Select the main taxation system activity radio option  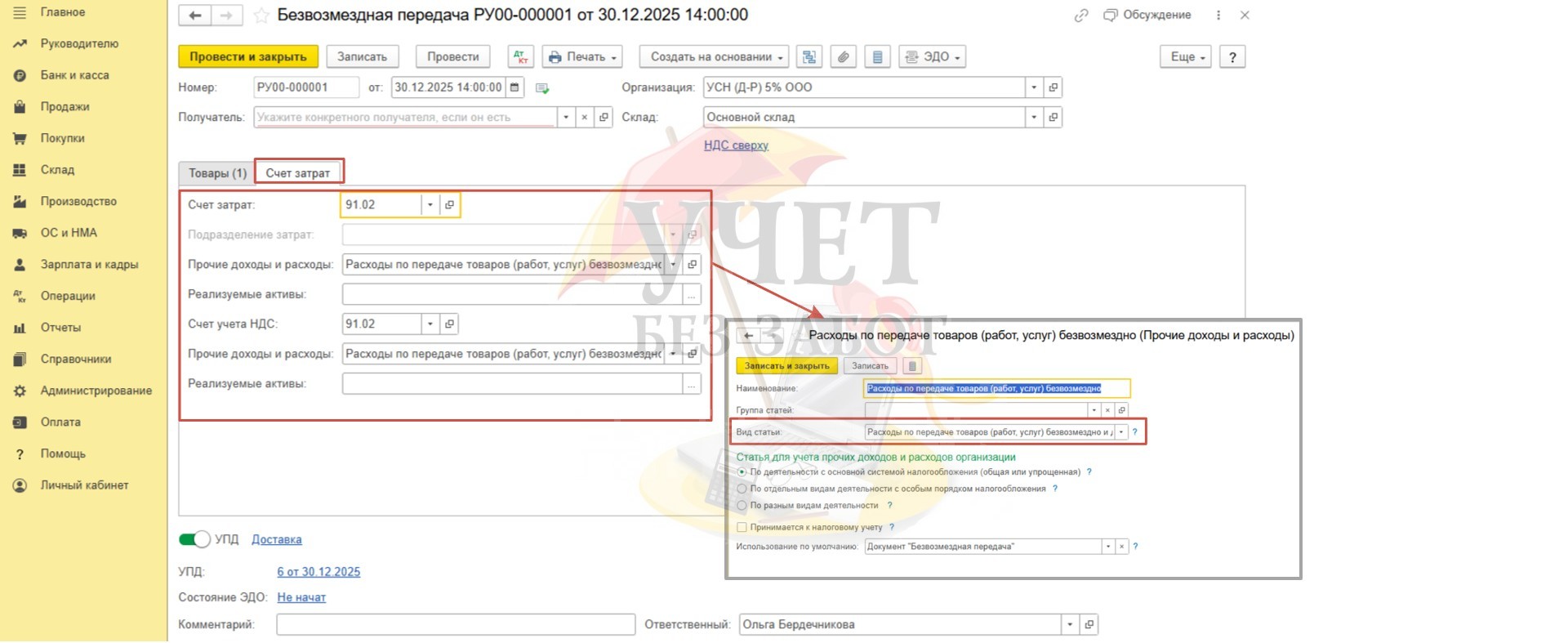(x=742, y=472)
